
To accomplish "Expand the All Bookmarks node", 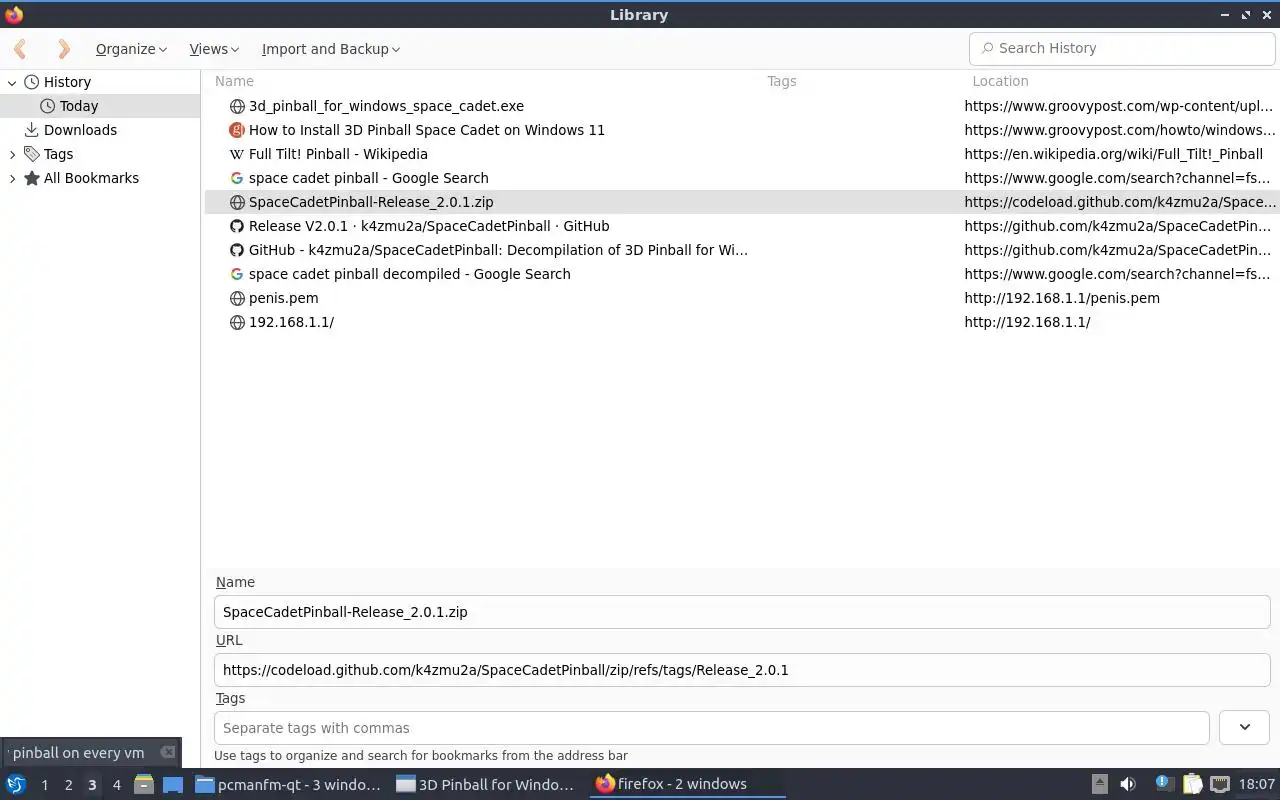I will [x=12, y=178].
